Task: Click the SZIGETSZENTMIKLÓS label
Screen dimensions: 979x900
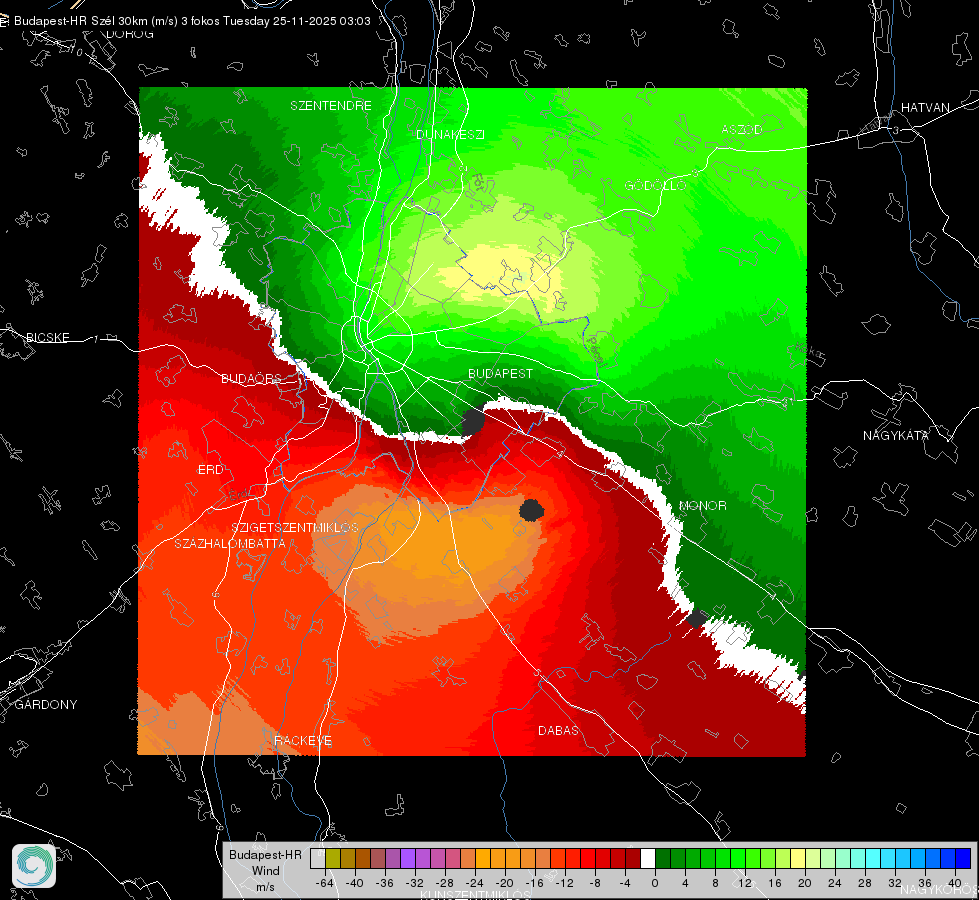Action: coord(295,528)
